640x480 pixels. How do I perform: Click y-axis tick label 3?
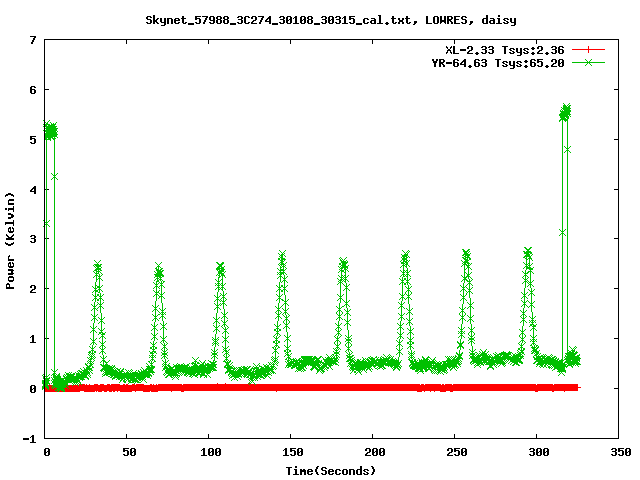pyautogui.click(x=33, y=239)
